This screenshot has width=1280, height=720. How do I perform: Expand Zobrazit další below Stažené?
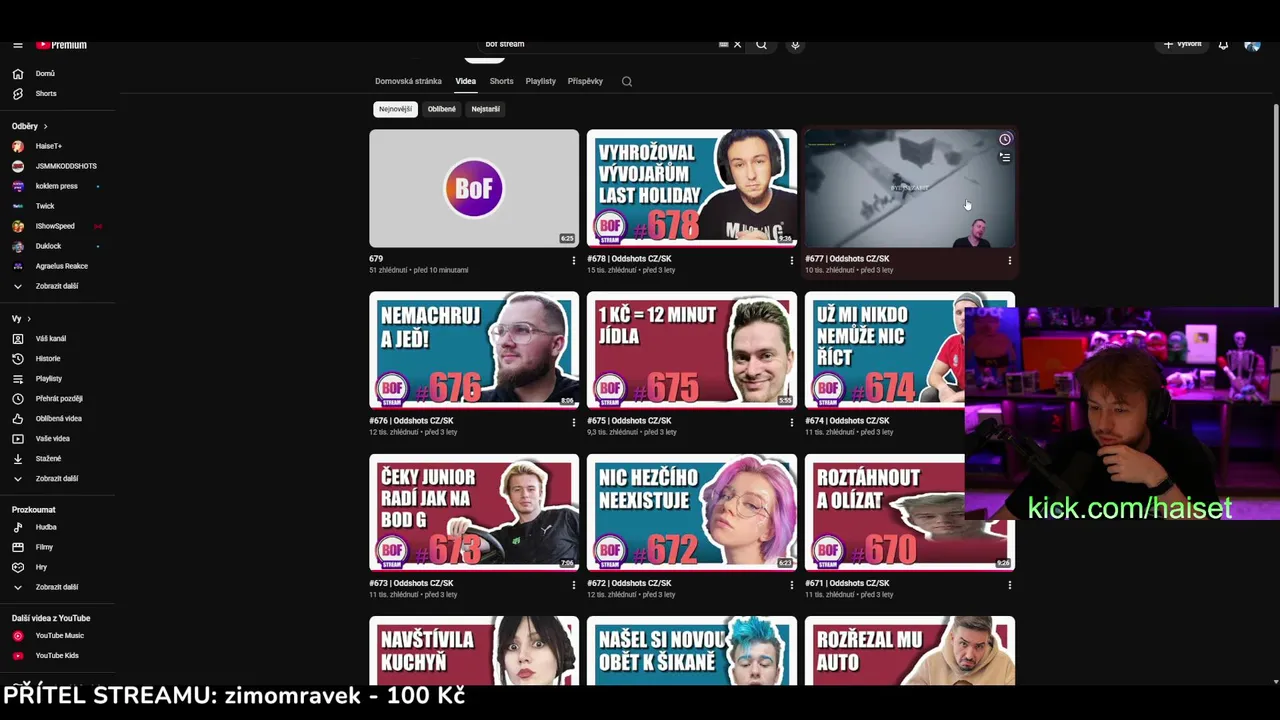pos(58,479)
